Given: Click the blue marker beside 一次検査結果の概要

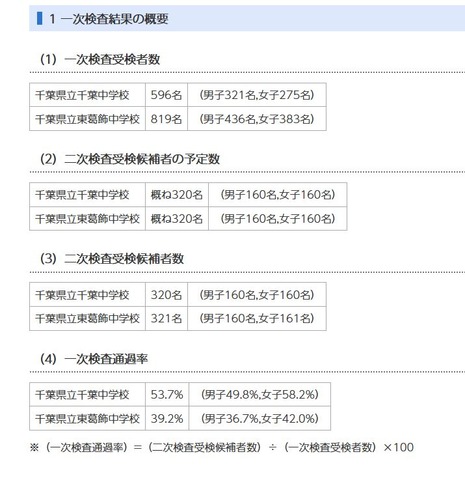Looking at the screenshot, I should click(x=40, y=18).
